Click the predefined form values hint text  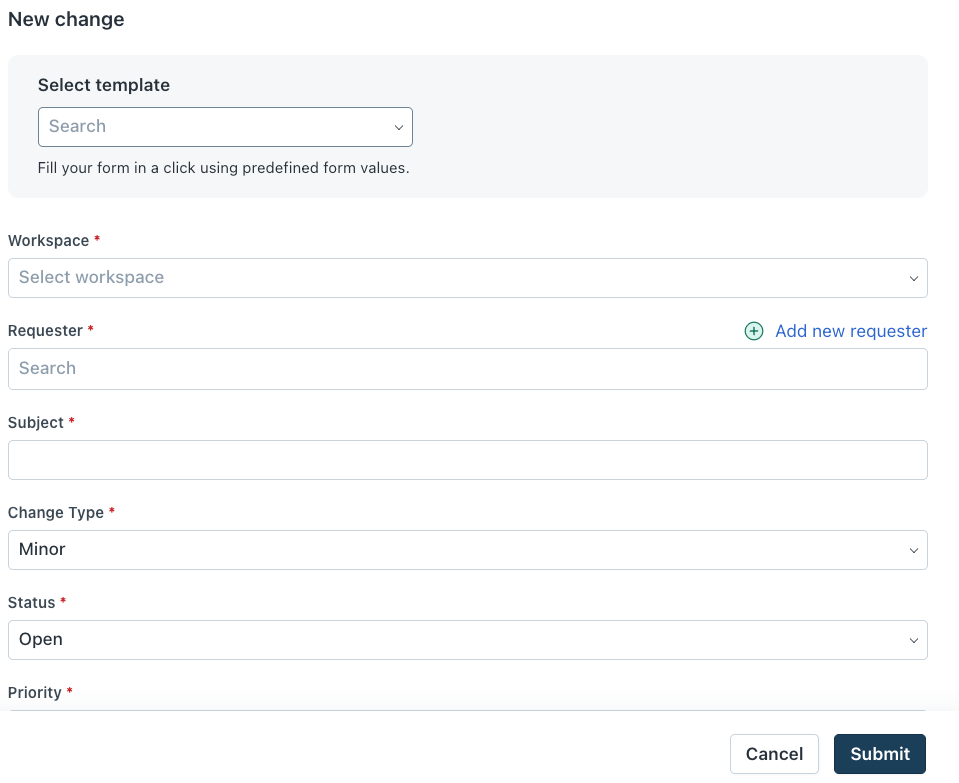pos(223,168)
